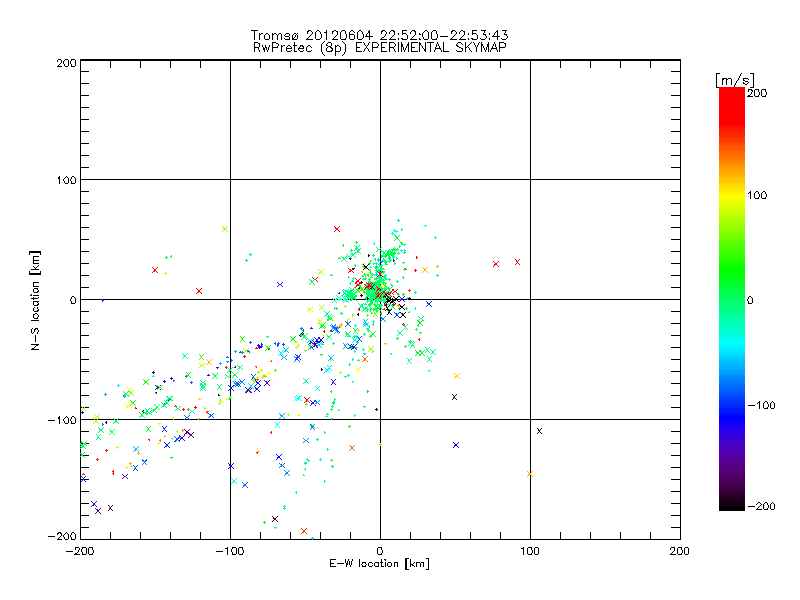Image resolution: width=800 pixels, height=600 pixels.
Task: Click the red X marker near E-W -150
Action: [x=155, y=270]
